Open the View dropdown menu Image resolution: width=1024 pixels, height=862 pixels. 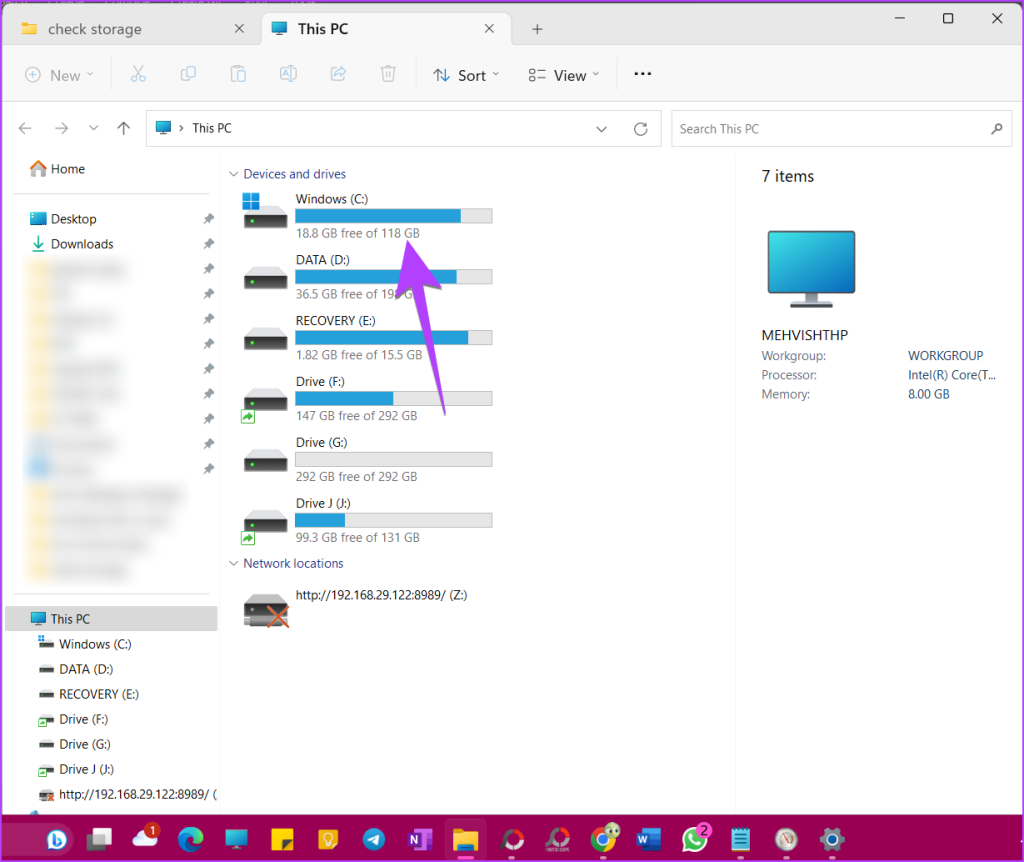[564, 75]
